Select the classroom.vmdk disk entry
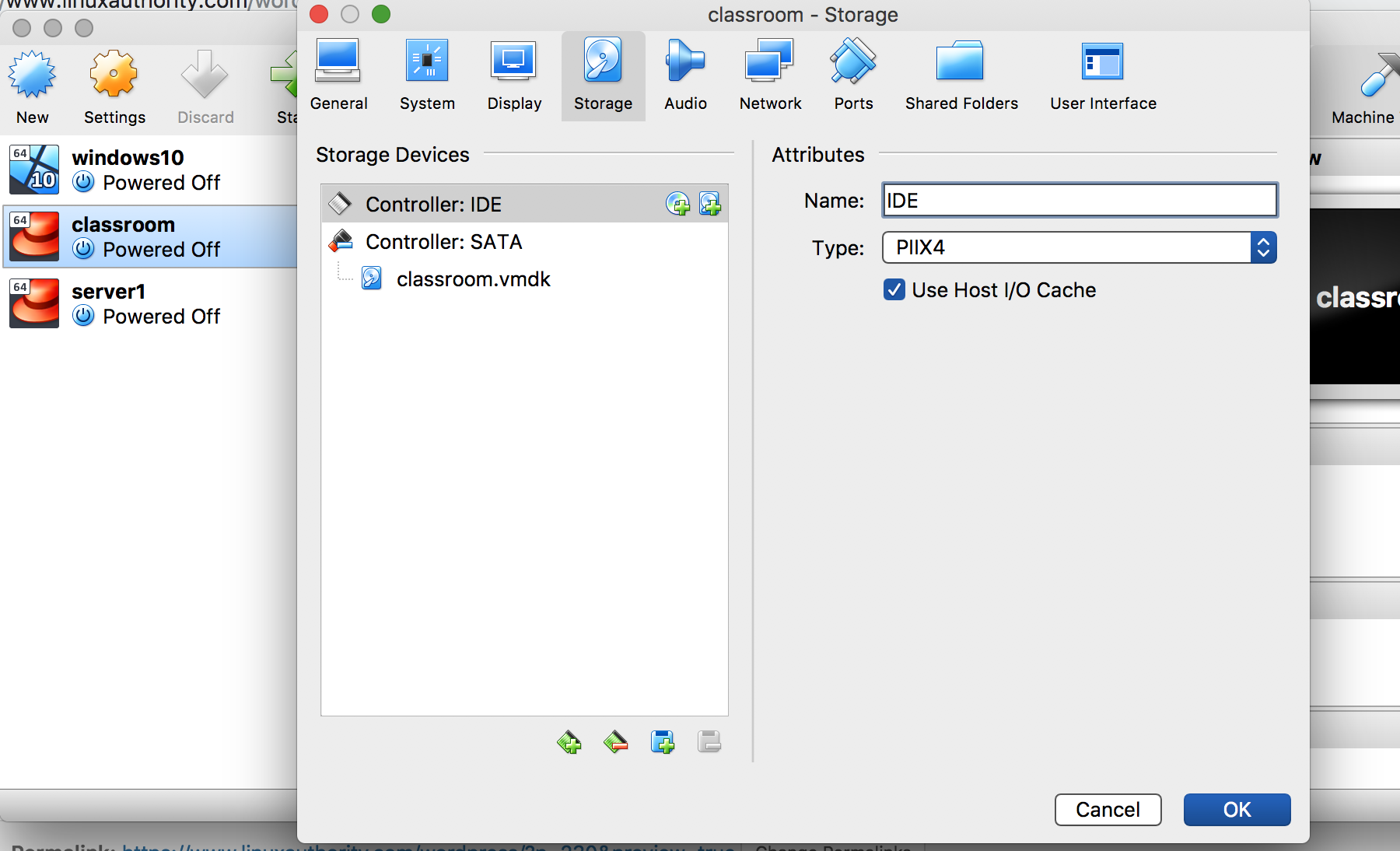The height and width of the screenshot is (851, 1400). point(524,278)
